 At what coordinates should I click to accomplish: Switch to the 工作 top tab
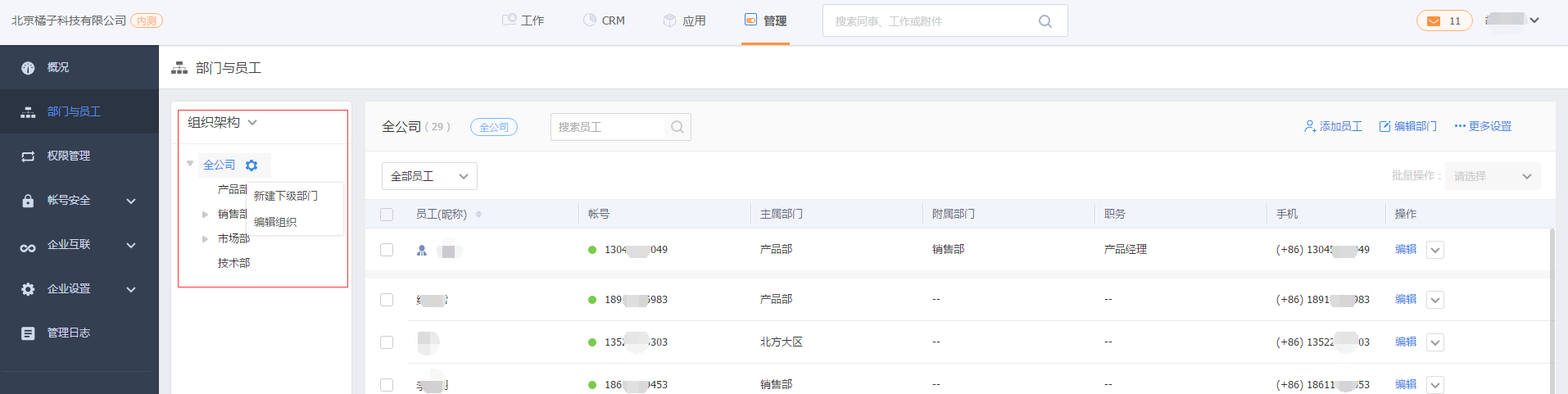coord(523,20)
